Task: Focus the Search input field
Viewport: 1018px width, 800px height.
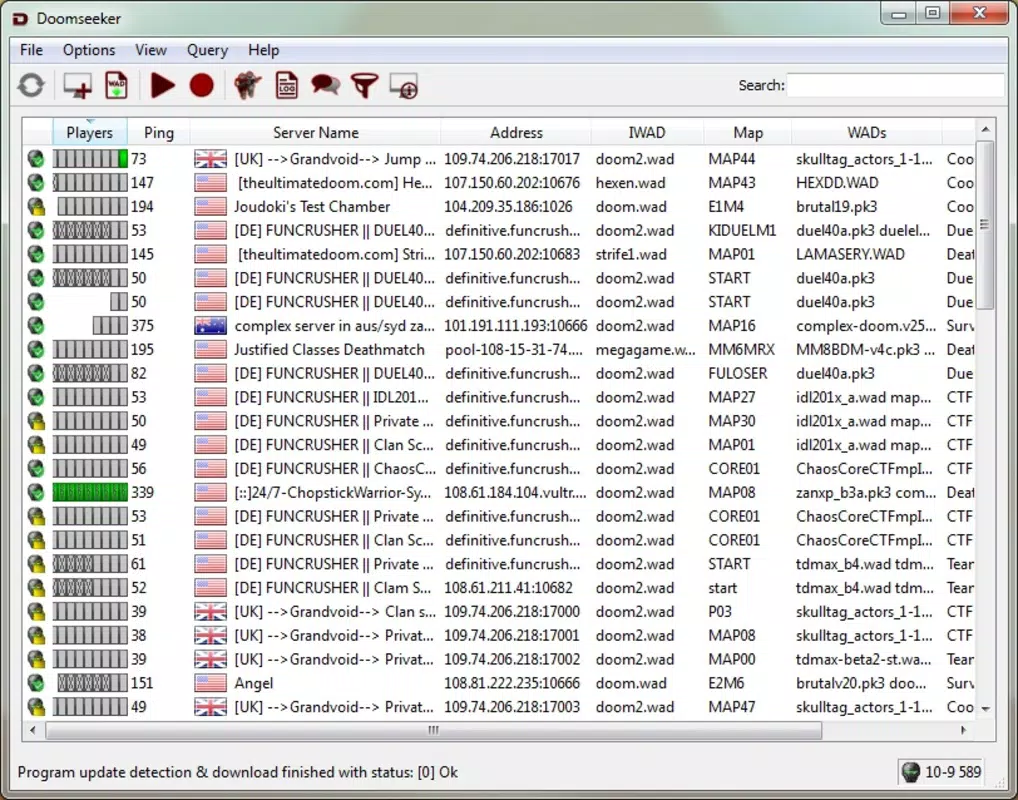Action: pyautogui.click(x=895, y=85)
